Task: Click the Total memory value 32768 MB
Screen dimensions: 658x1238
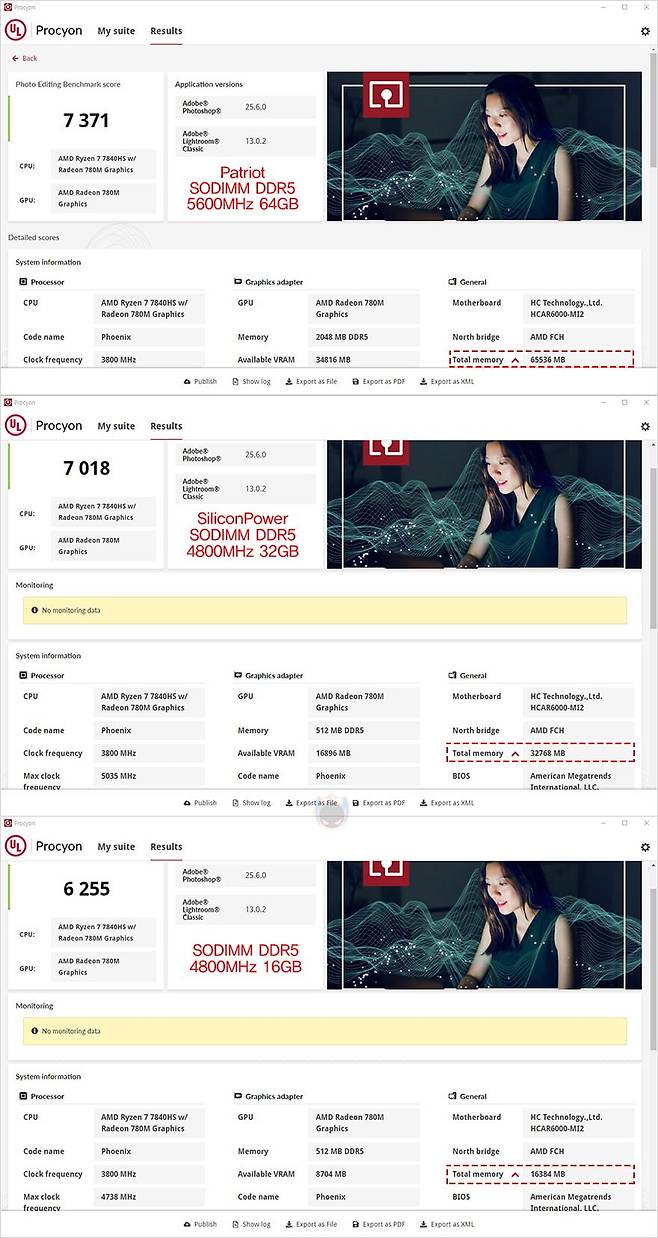Action: (x=547, y=753)
